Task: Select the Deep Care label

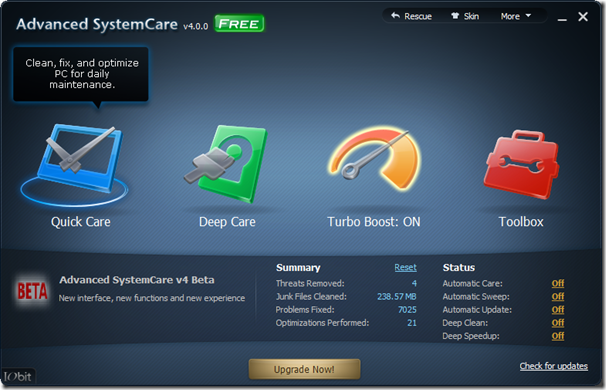Action: pos(227,222)
